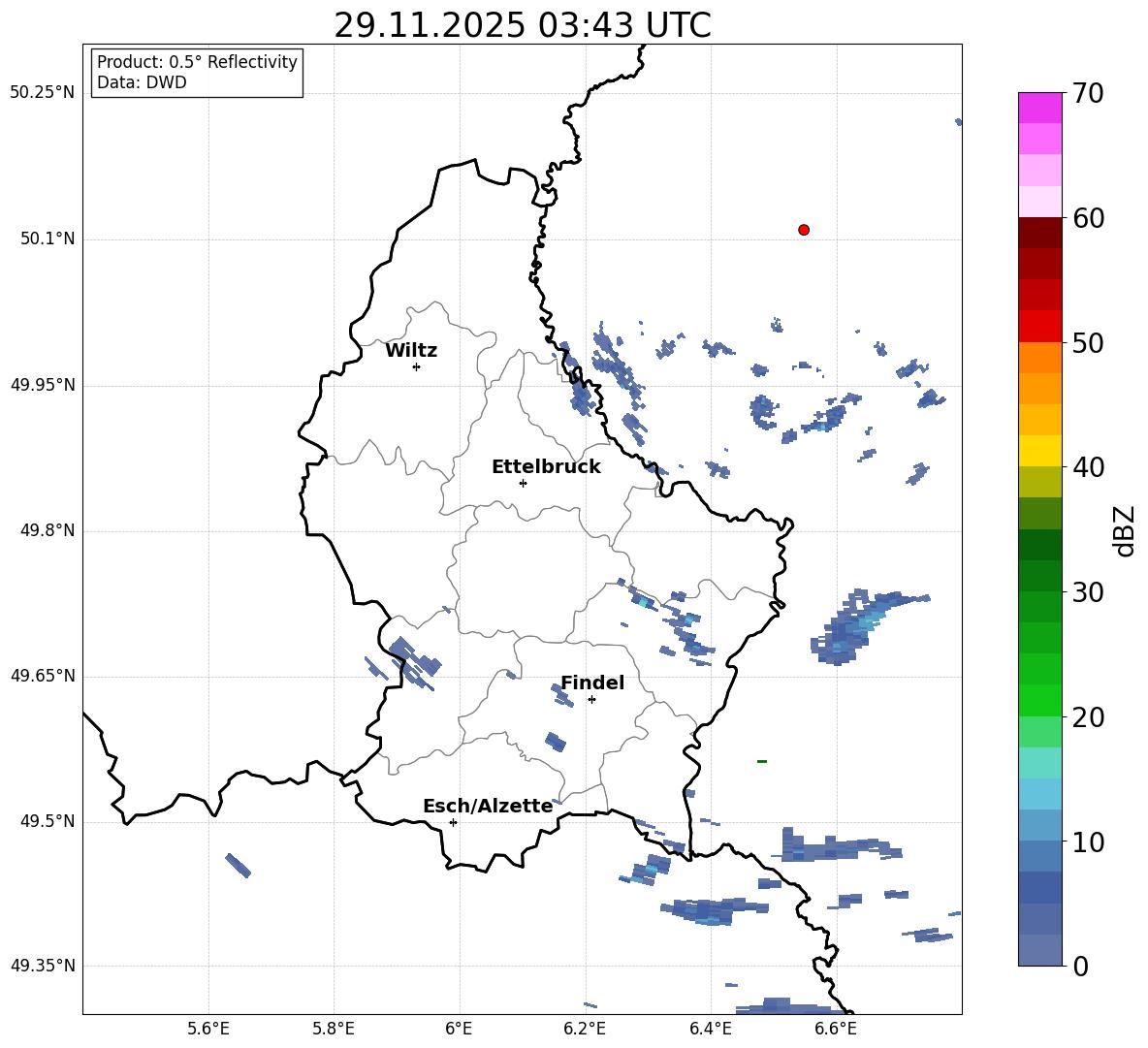Click the 5.8°E longitude label

pos(334,1029)
